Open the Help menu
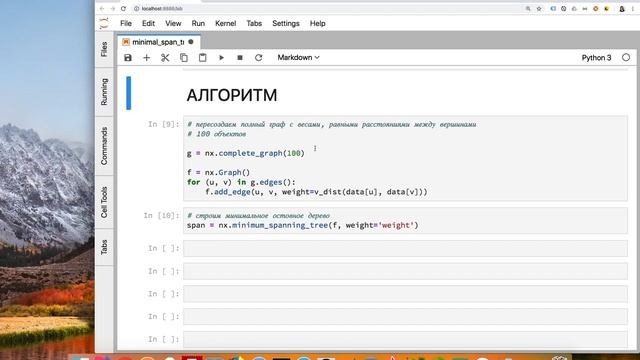Viewport: 640px width, 360px height. pos(318,23)
